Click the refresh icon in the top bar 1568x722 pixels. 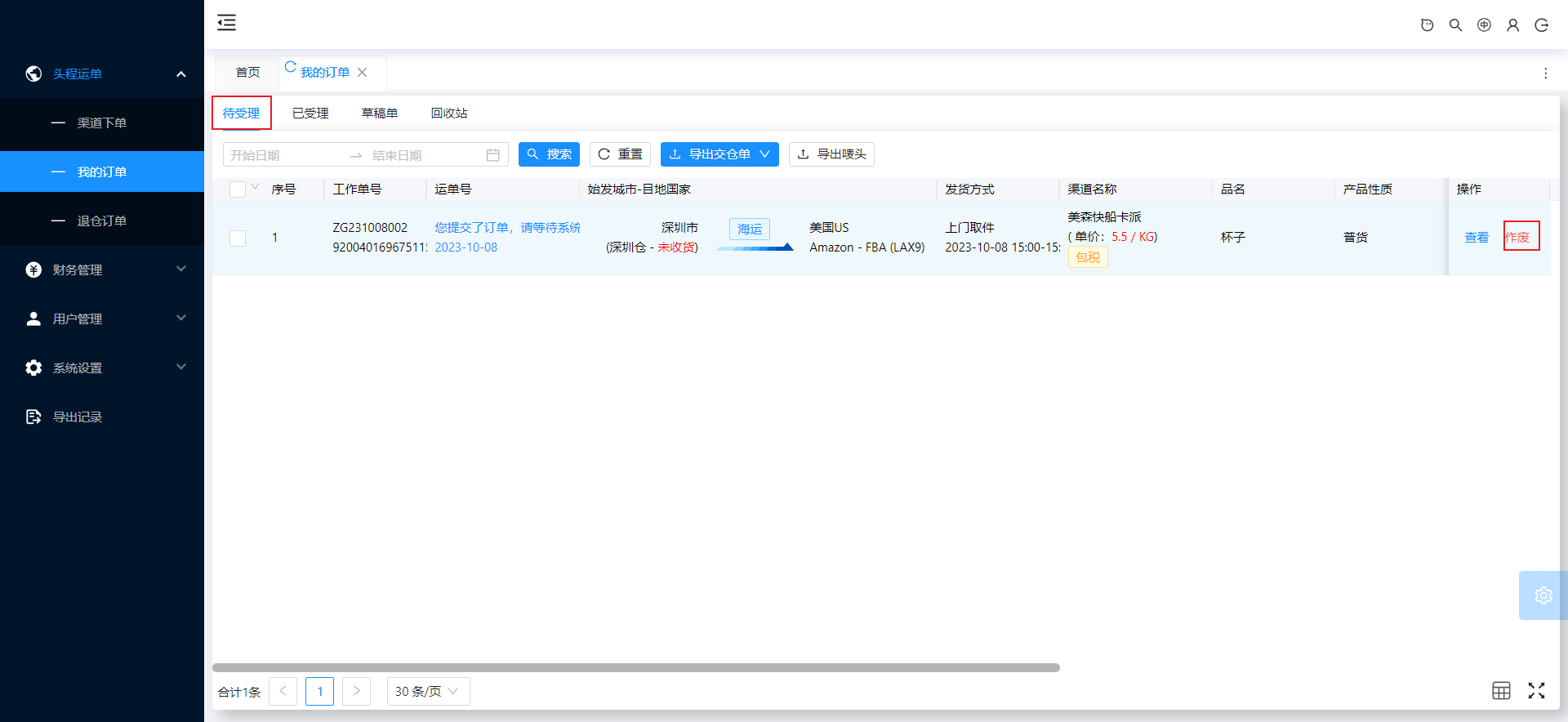coord(1427,25)
